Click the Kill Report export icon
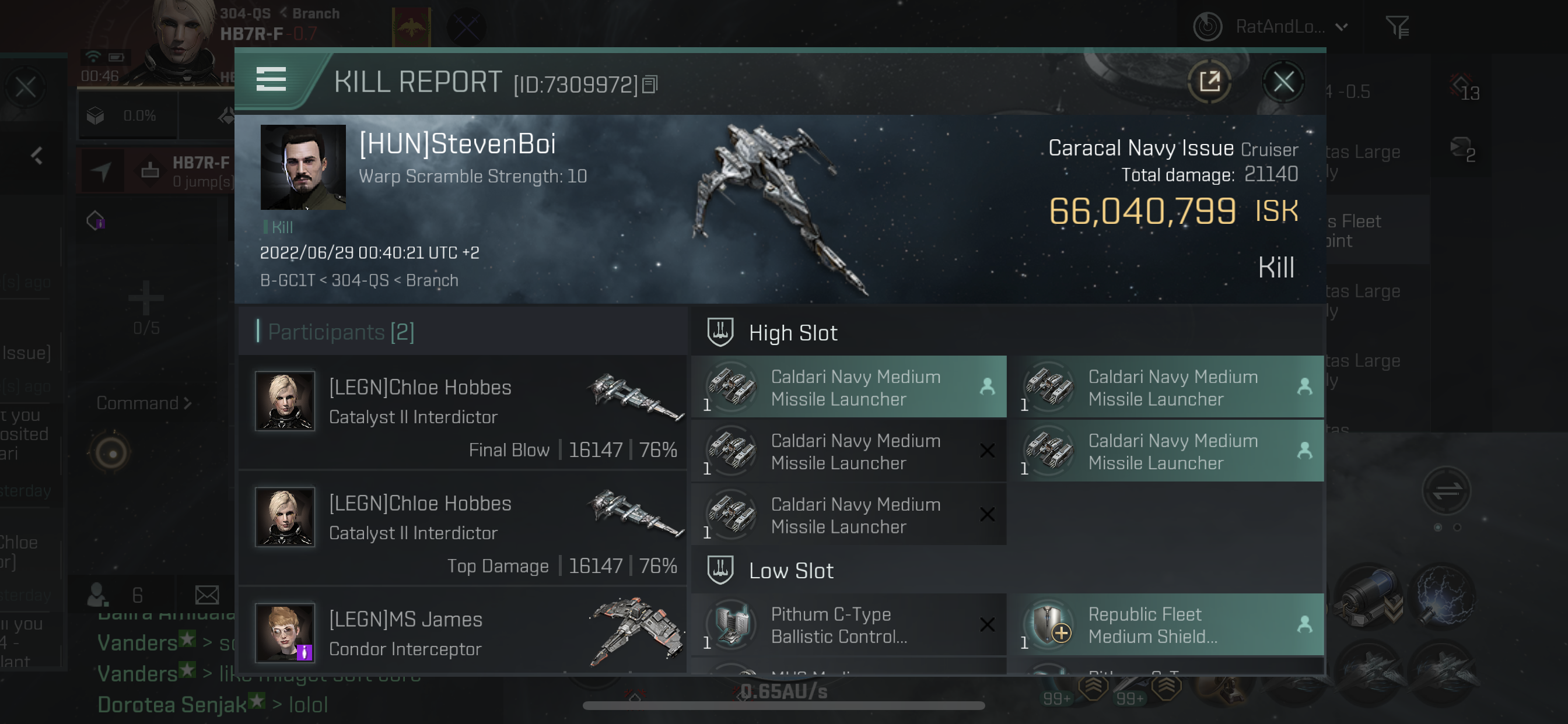Screen dimensions: 1568x724 pyautogui.click(x=1209, y=82)
